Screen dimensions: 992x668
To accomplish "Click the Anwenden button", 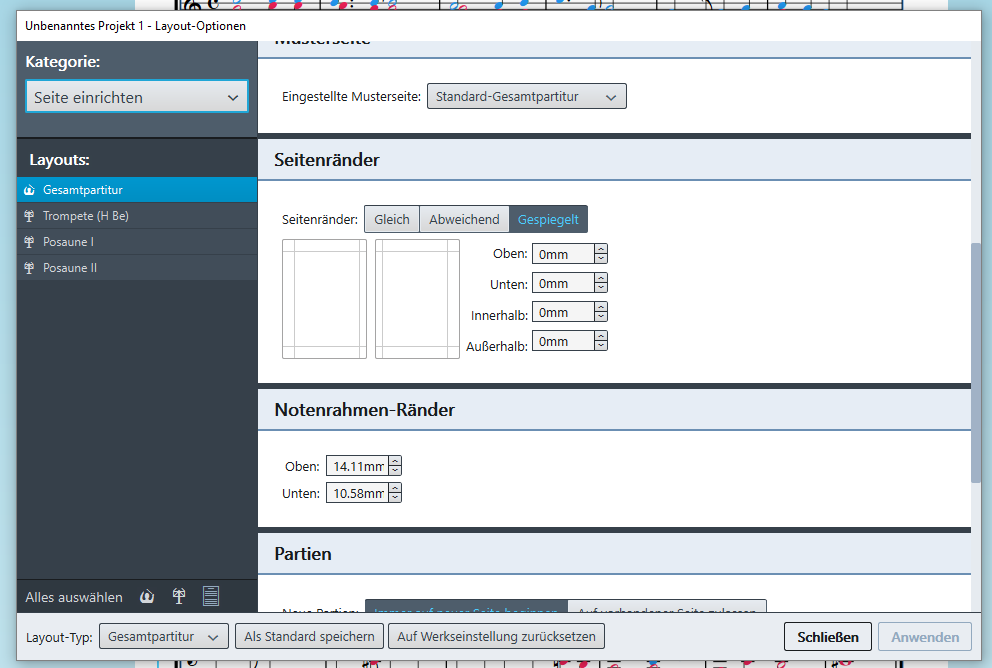I will tap(925, 637).
